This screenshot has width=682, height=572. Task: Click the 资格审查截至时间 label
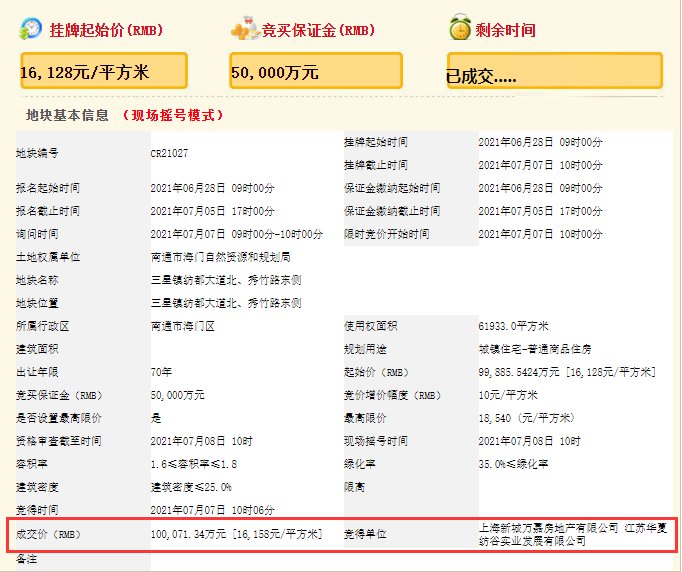point(59,442)
